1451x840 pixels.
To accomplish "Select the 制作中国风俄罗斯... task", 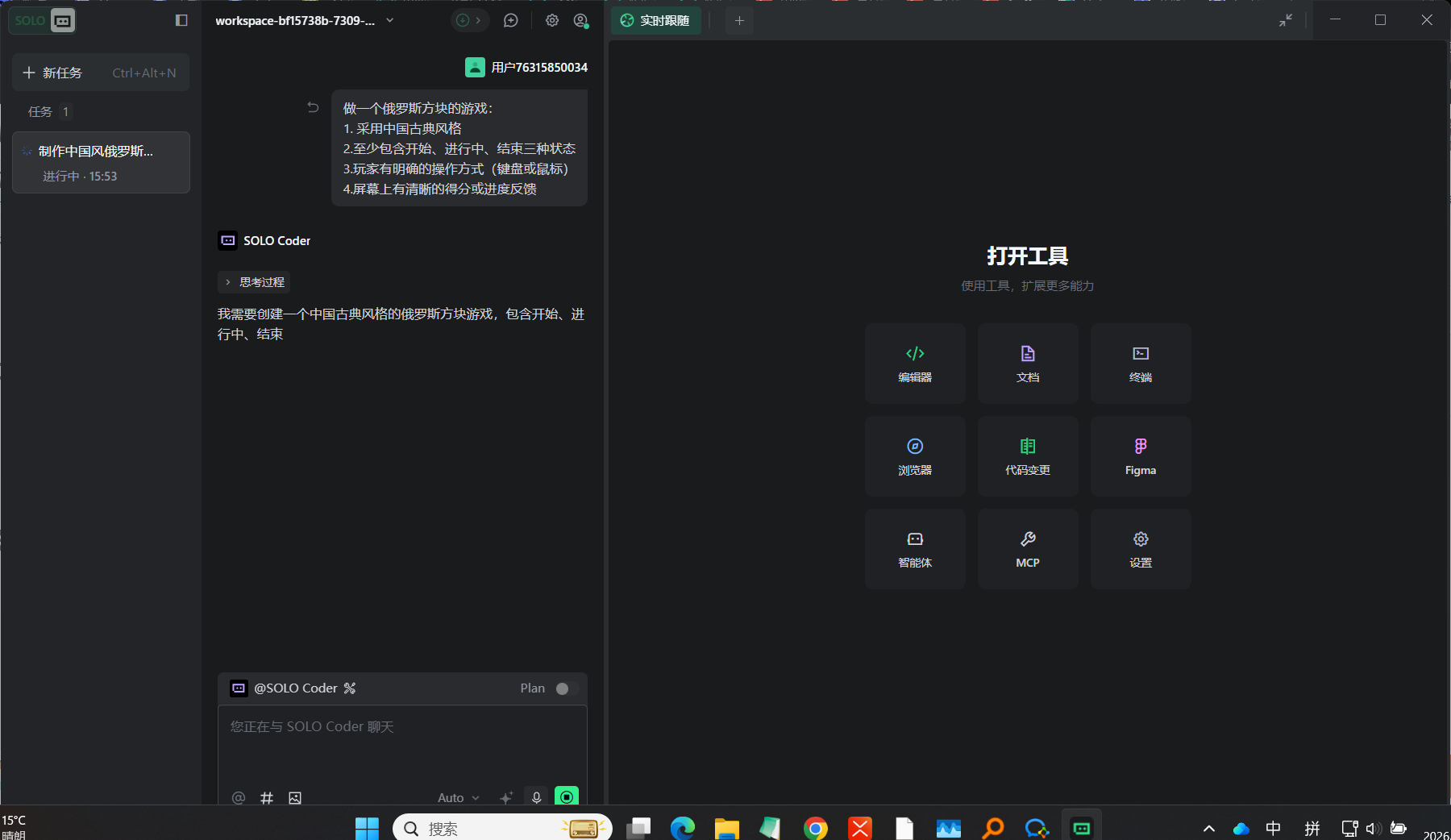I will pyautogui.click(x=101, y=162).
